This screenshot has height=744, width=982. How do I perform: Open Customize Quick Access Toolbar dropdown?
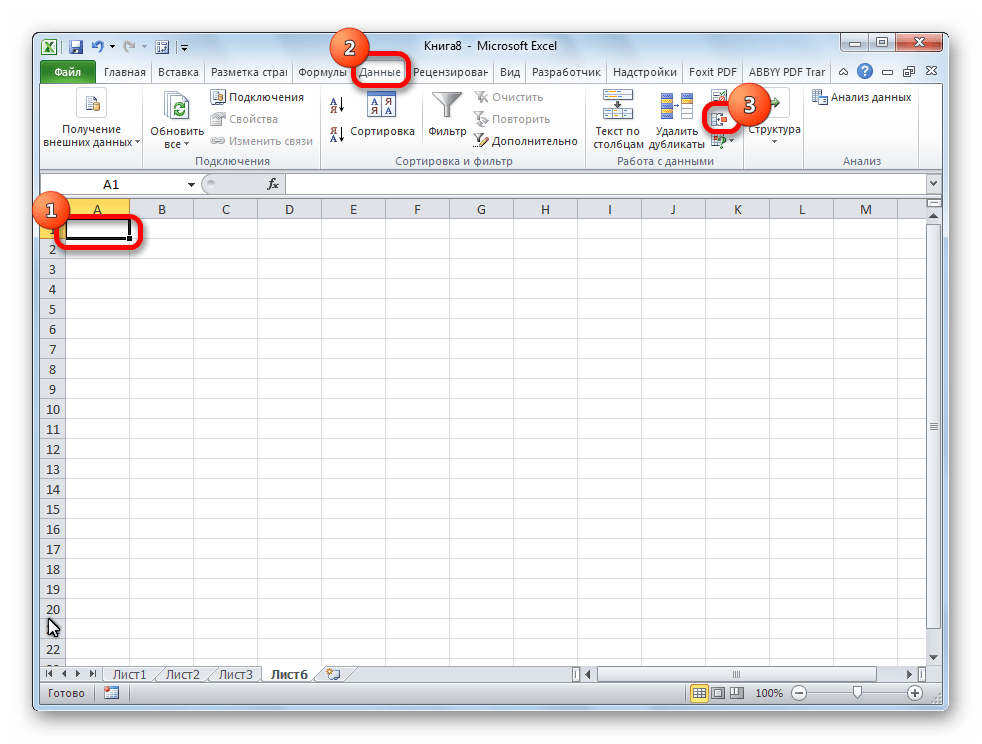tap(184, 47)
